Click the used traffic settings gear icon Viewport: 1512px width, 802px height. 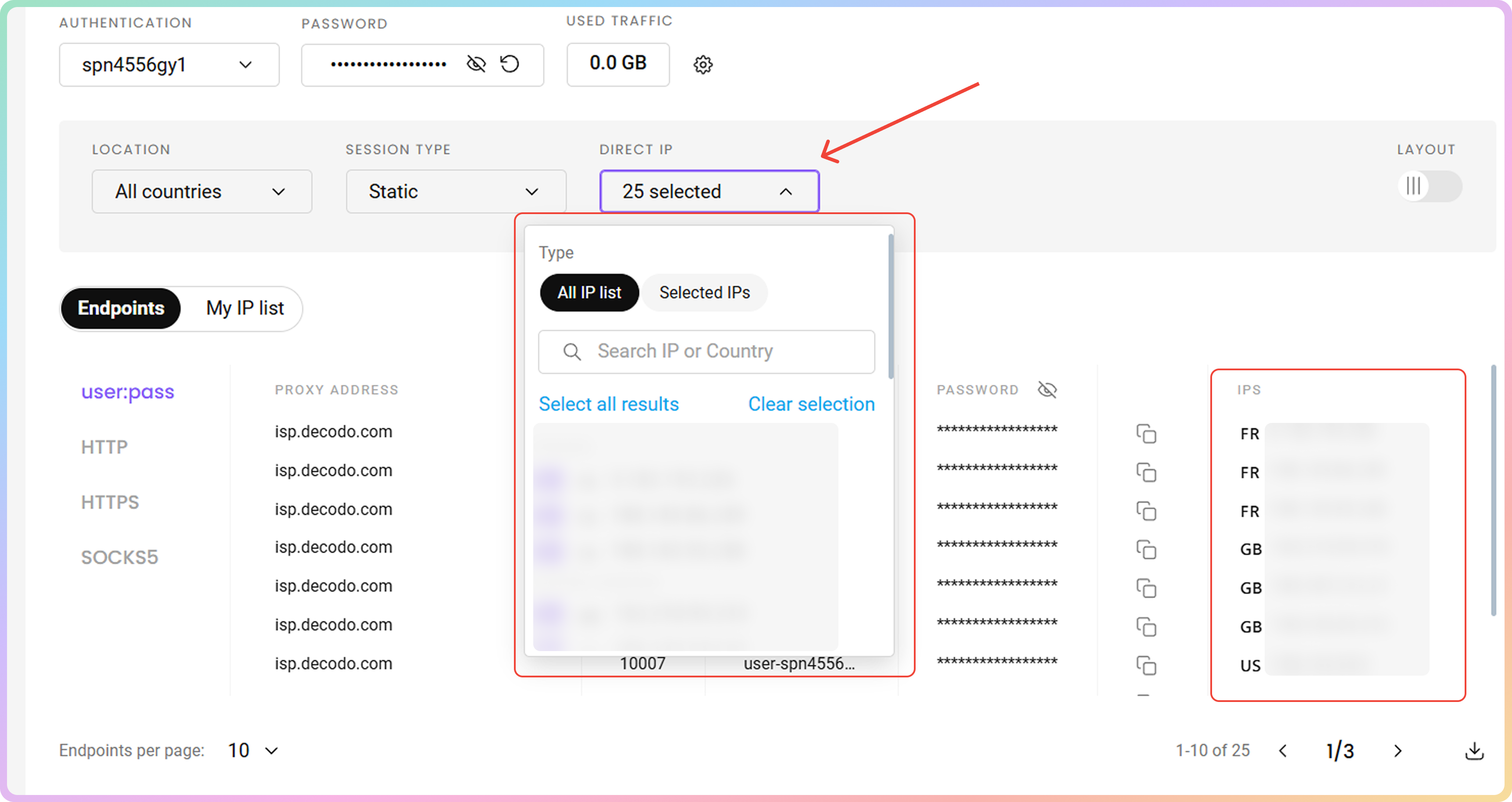point(703,64)
